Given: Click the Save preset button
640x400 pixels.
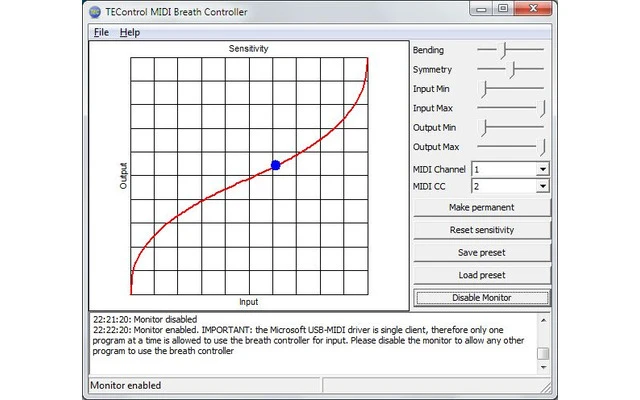Looking at the screenshot, I should pos(482,253).
